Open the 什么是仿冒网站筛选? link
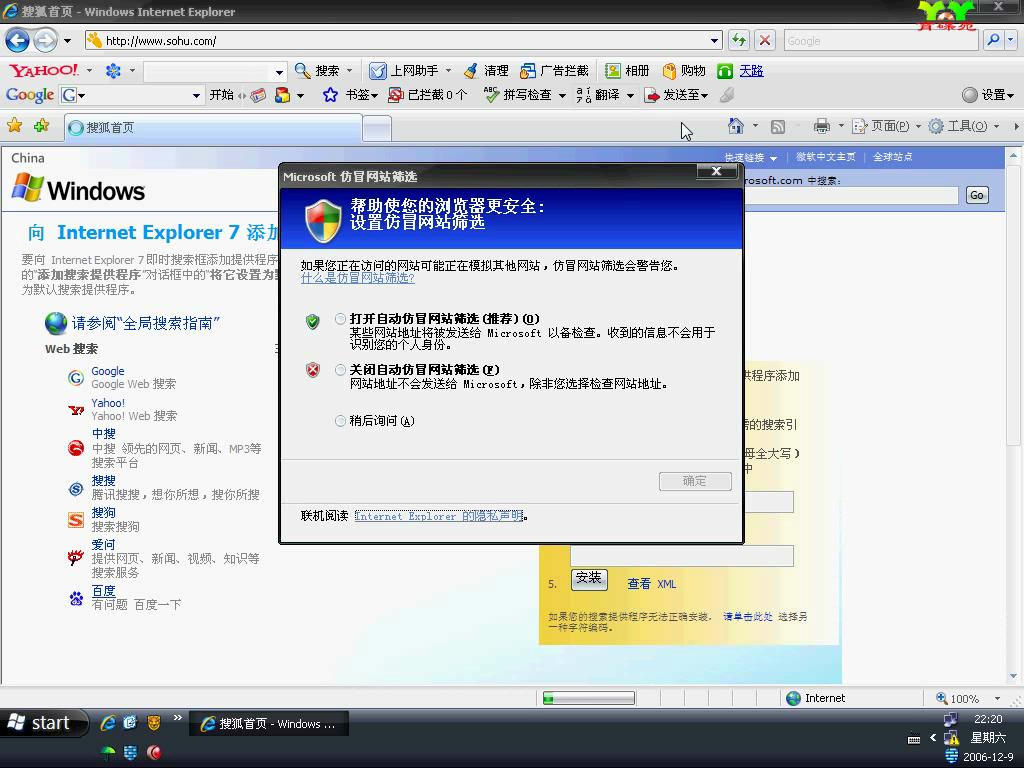 point(357,278)
